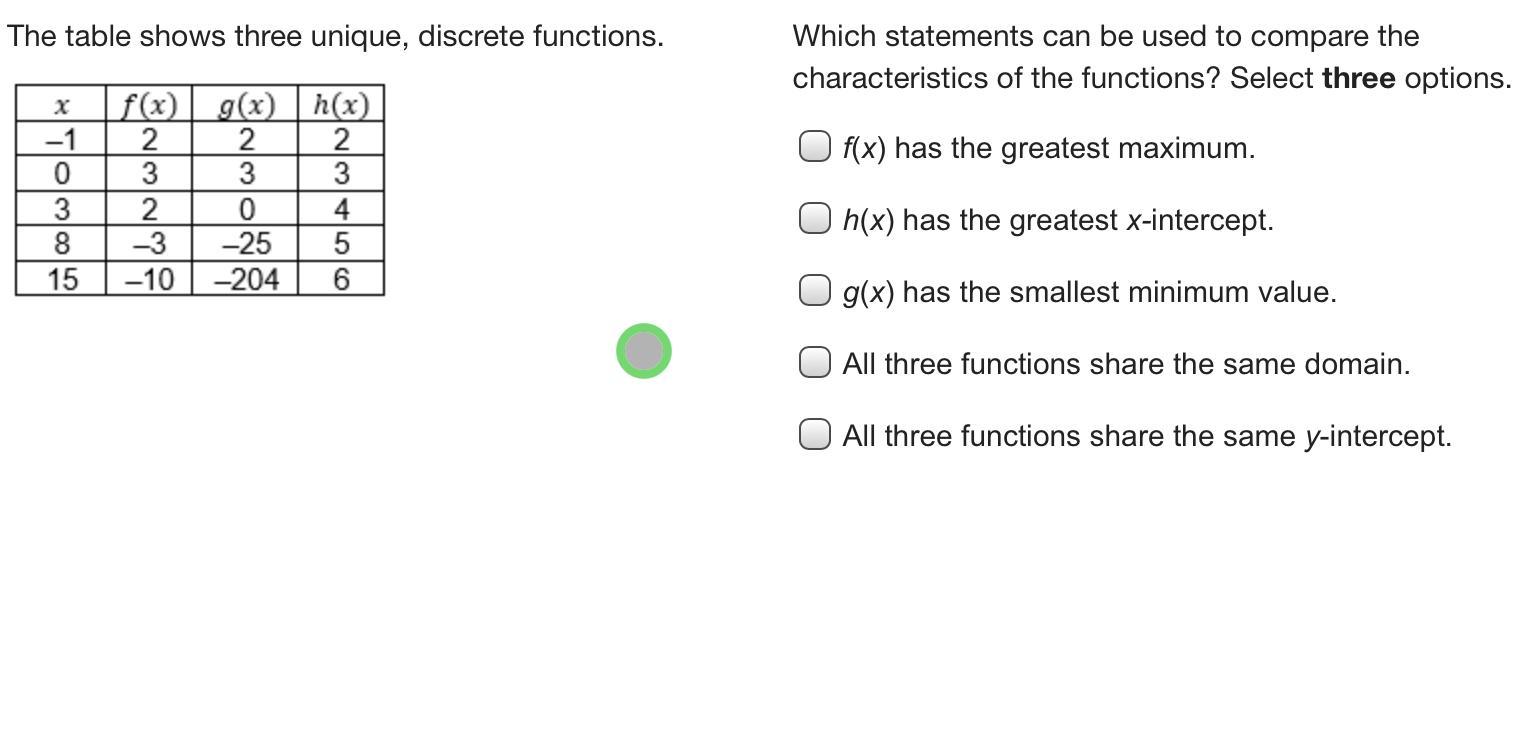Click the table cell containing –25
The image size is (1540, 731).
click(x=245, y=244)
